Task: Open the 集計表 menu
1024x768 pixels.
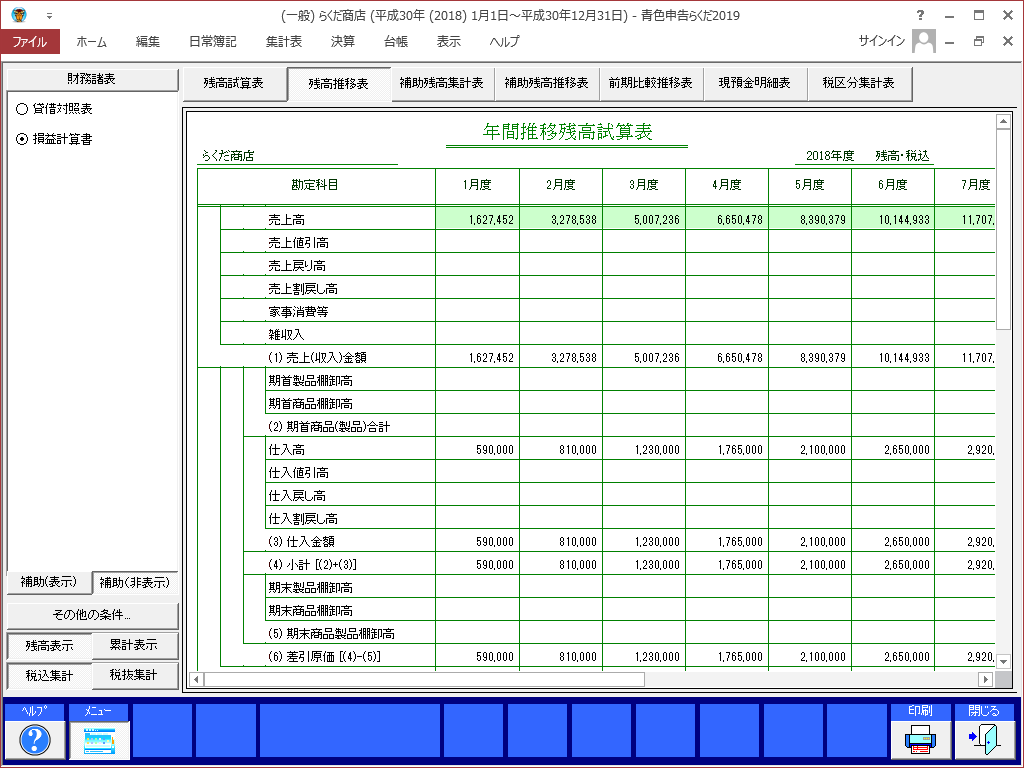Action: coord(284,41)
